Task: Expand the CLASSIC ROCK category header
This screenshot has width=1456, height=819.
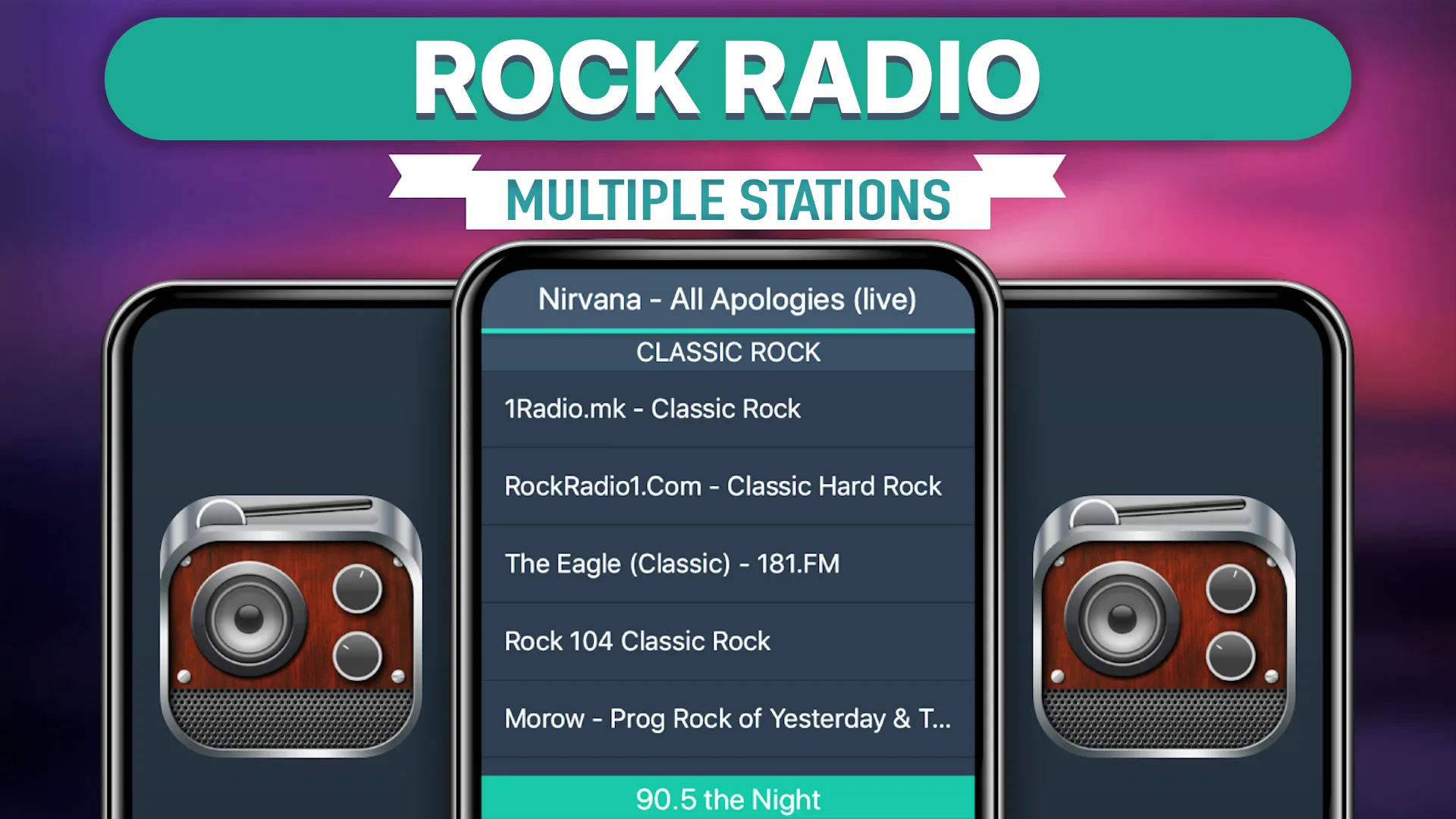Action: point(728,352)
